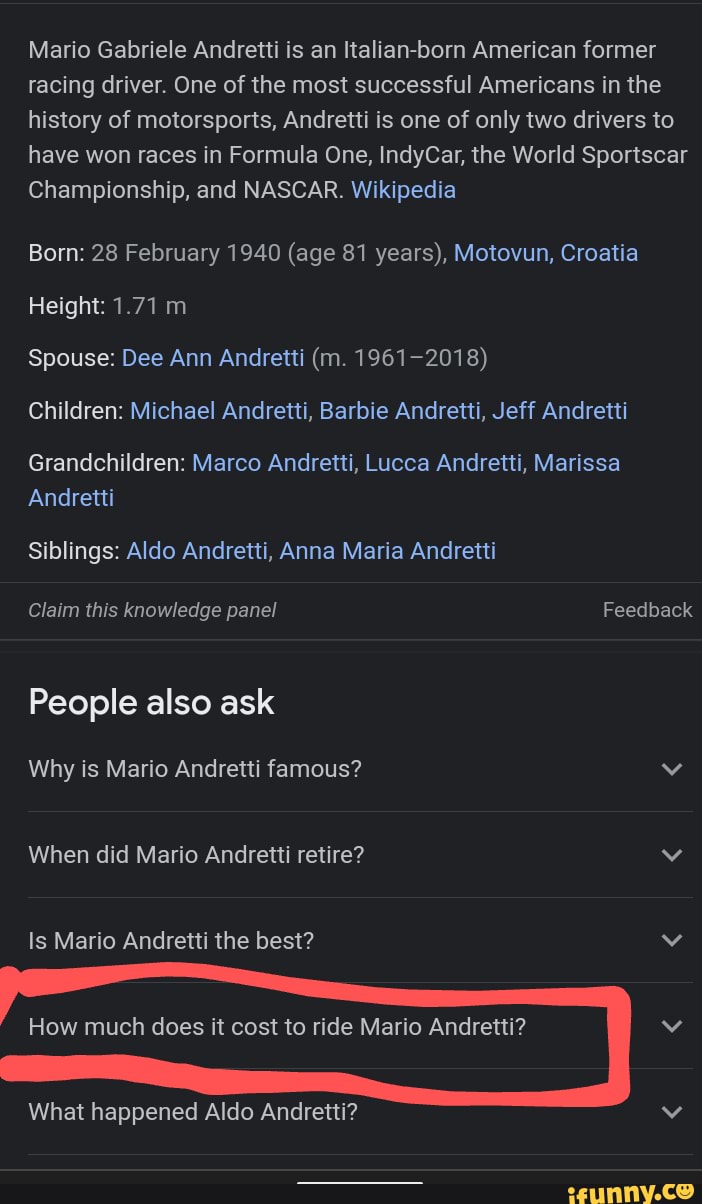The height and width of the screenshot is (1204, 702).
Task: Select 'Claim this knowledge panel'
Action: (x=152, y=610)
